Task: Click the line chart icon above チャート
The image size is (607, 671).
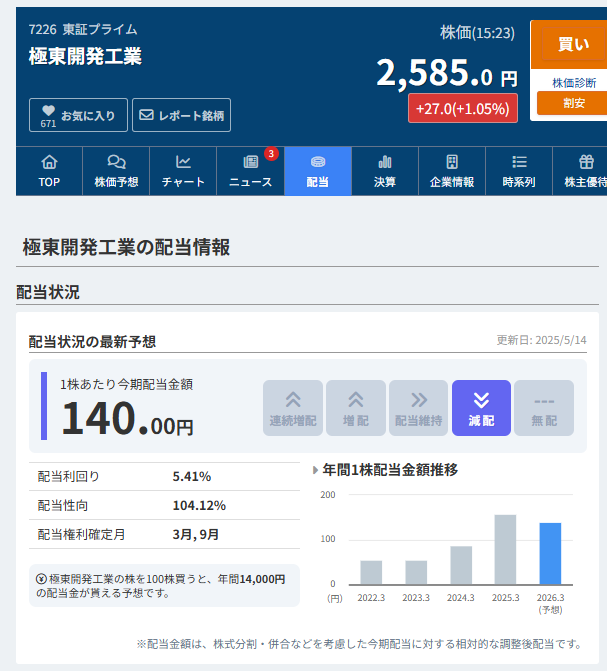Action: [183, 162]
